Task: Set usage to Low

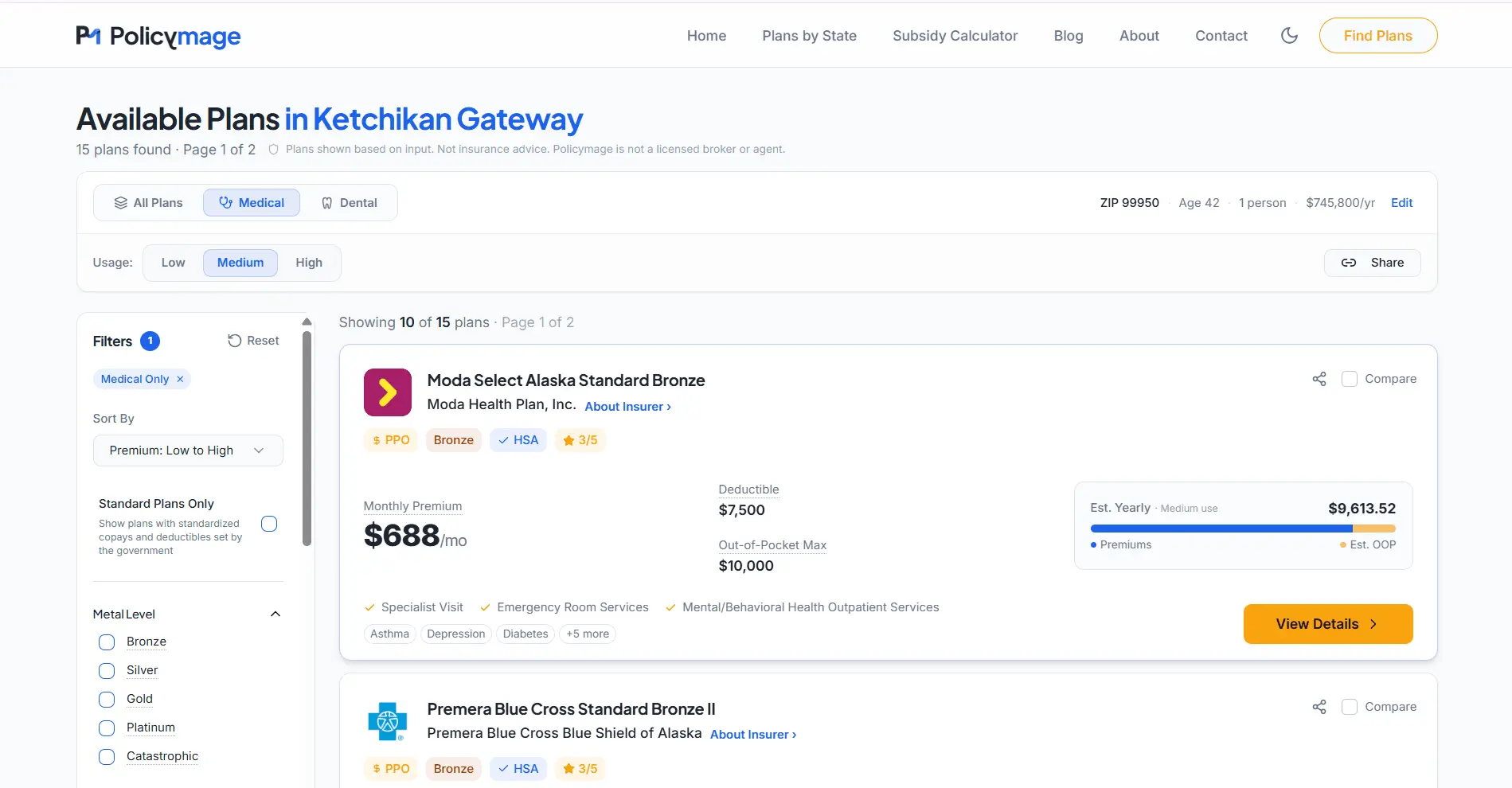Action: [173, 263]
